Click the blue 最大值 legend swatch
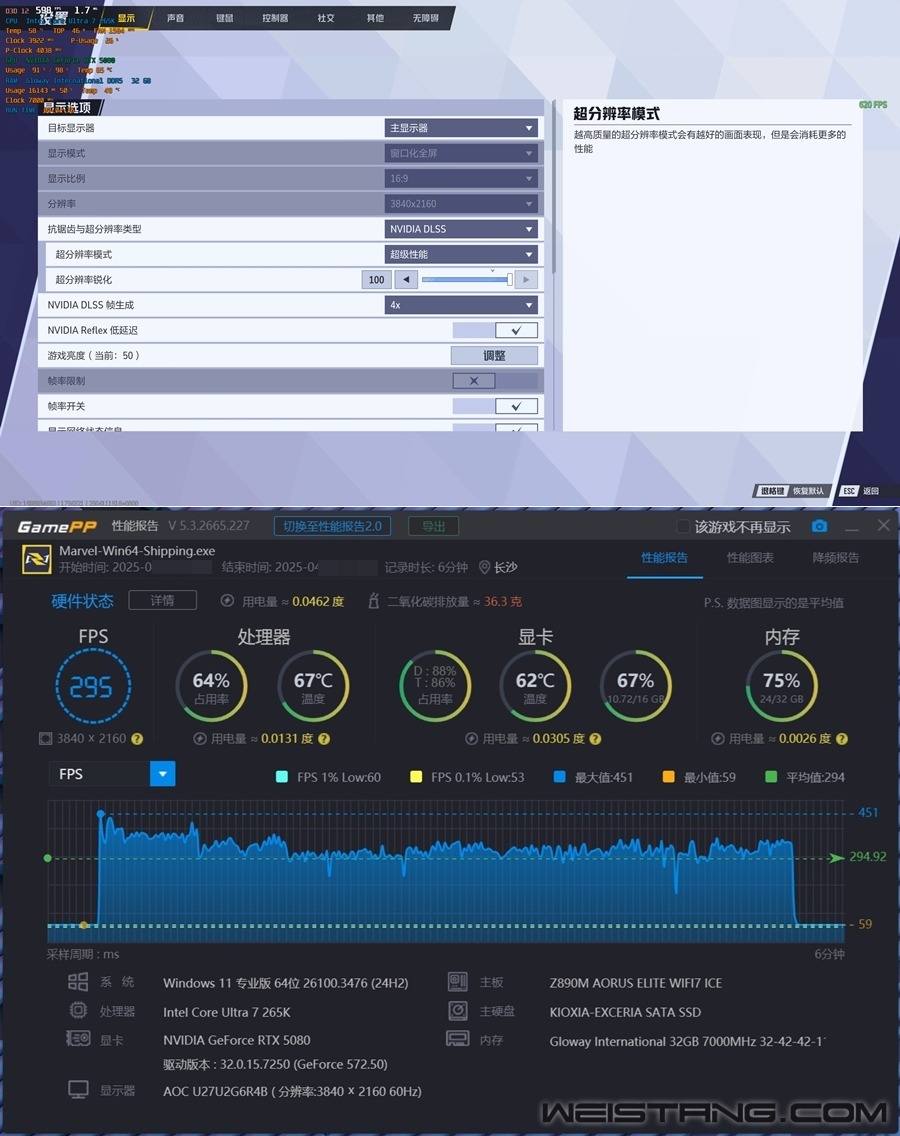Viewport: 900px width, 1136px height. 559,777
